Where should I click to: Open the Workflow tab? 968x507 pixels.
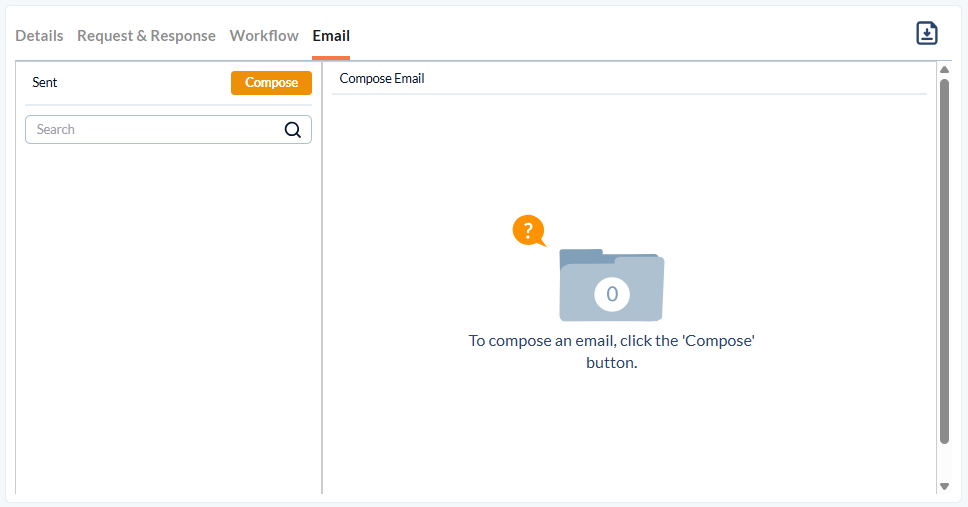coord(264,36)
